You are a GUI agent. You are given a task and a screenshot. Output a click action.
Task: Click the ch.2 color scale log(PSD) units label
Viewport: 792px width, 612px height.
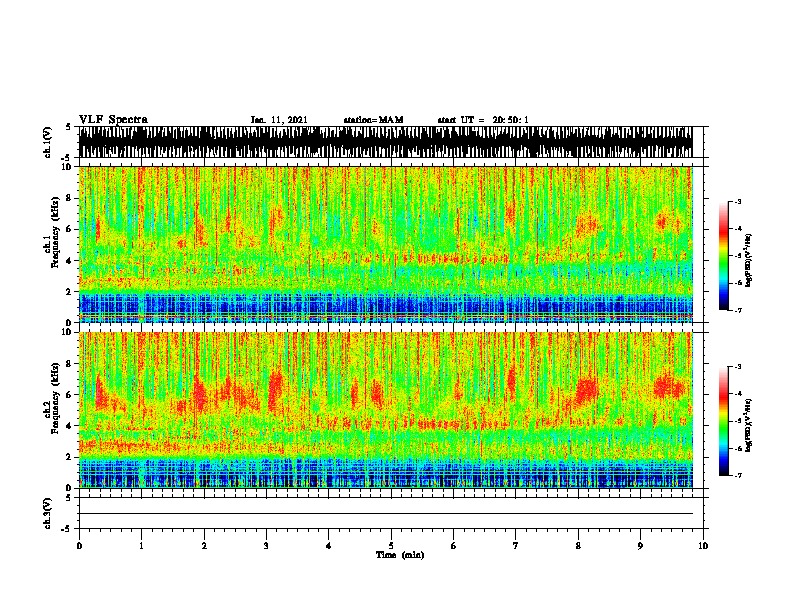coord(749,424)
